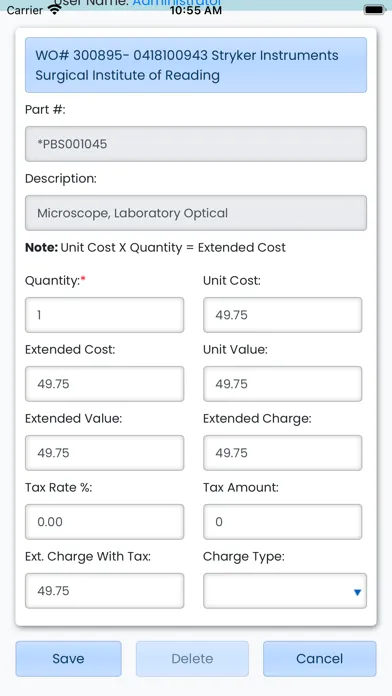Tap the battery status icon
This screenshot has width=392, height=696.
pyautogui.click(x=374, y=10)
